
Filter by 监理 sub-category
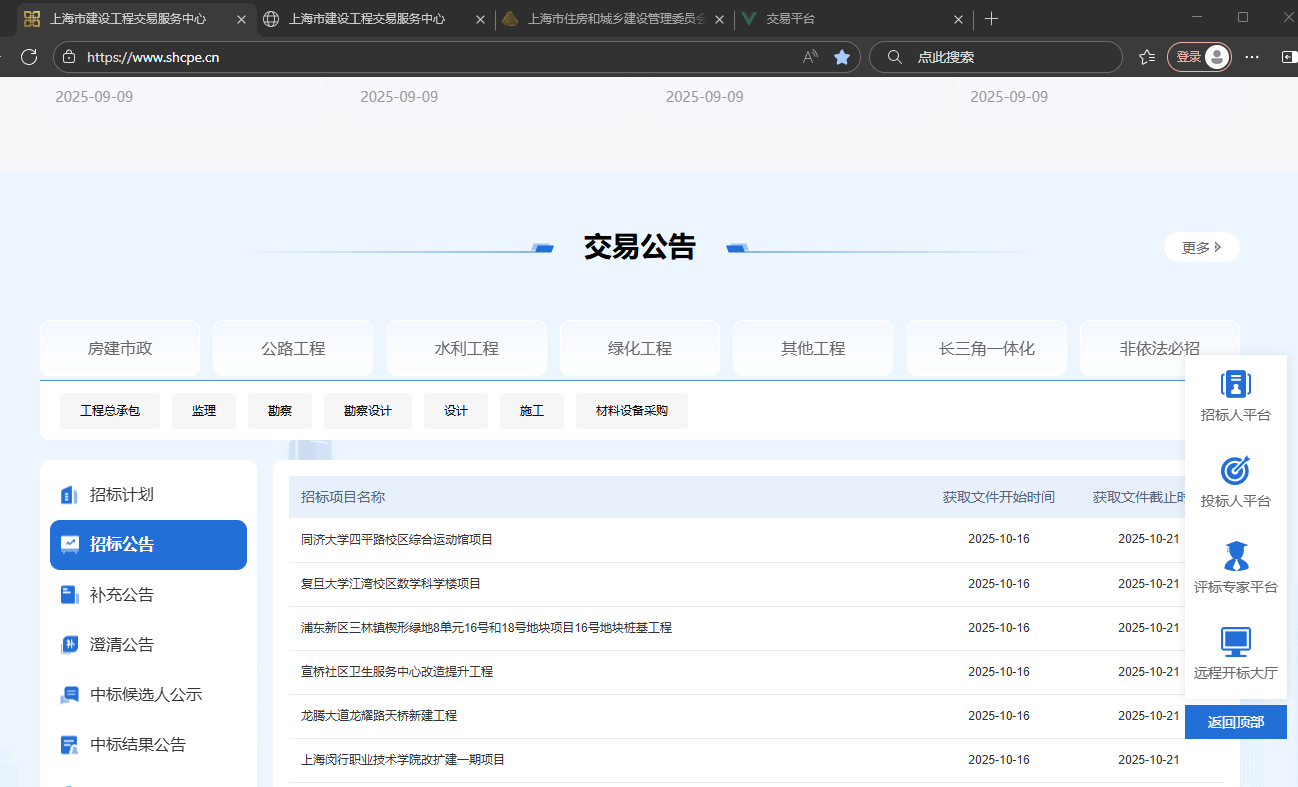point(204,411)
